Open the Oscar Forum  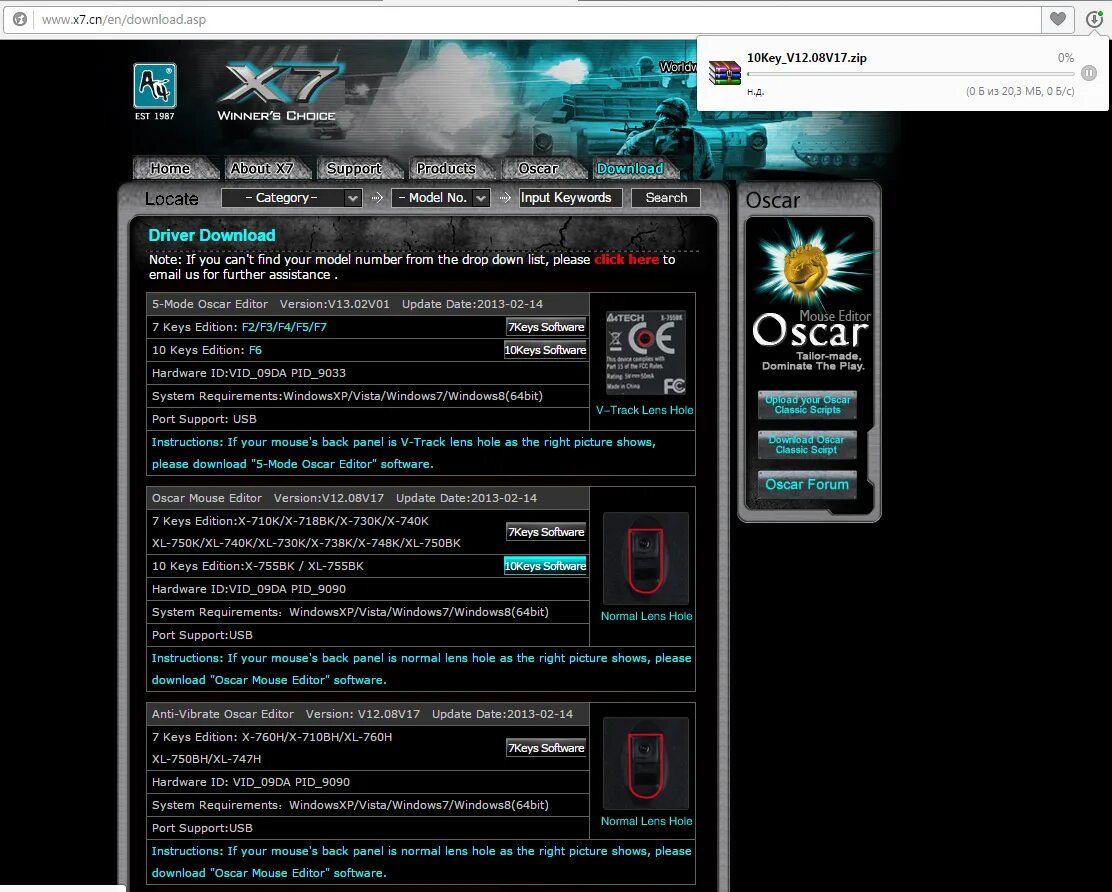[x=807, y=484]
